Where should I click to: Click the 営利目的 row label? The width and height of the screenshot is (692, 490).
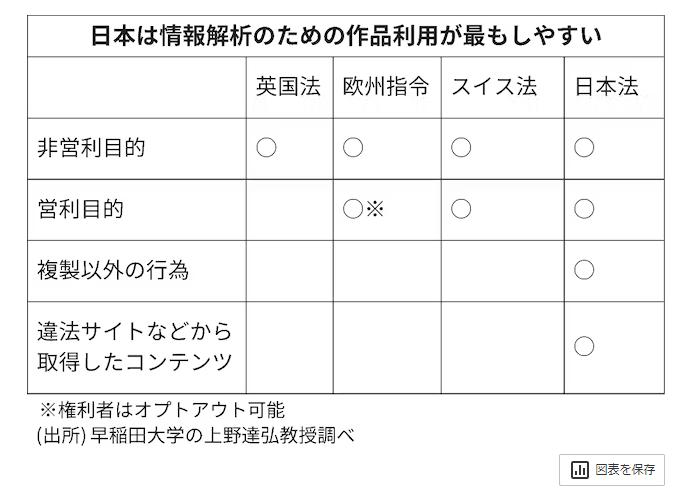pyautogui.click(x=81, y=209)
